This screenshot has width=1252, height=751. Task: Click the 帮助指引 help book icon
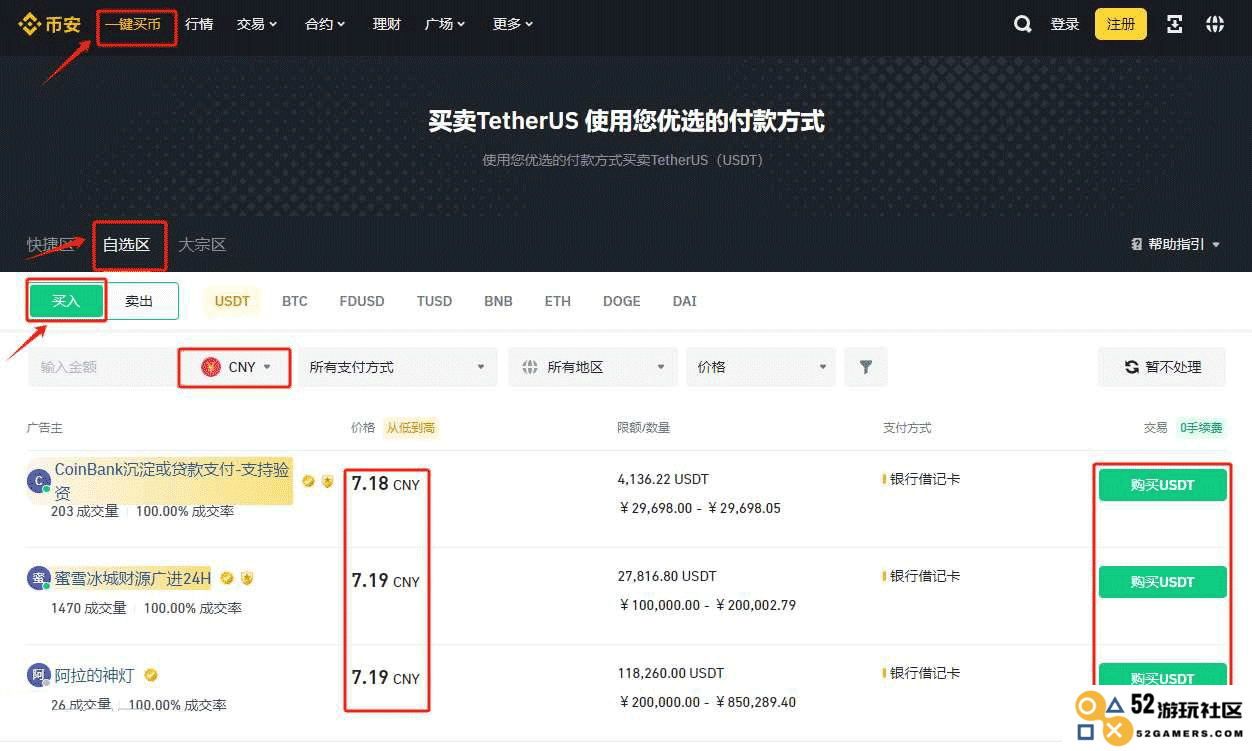coord(1137,244)
